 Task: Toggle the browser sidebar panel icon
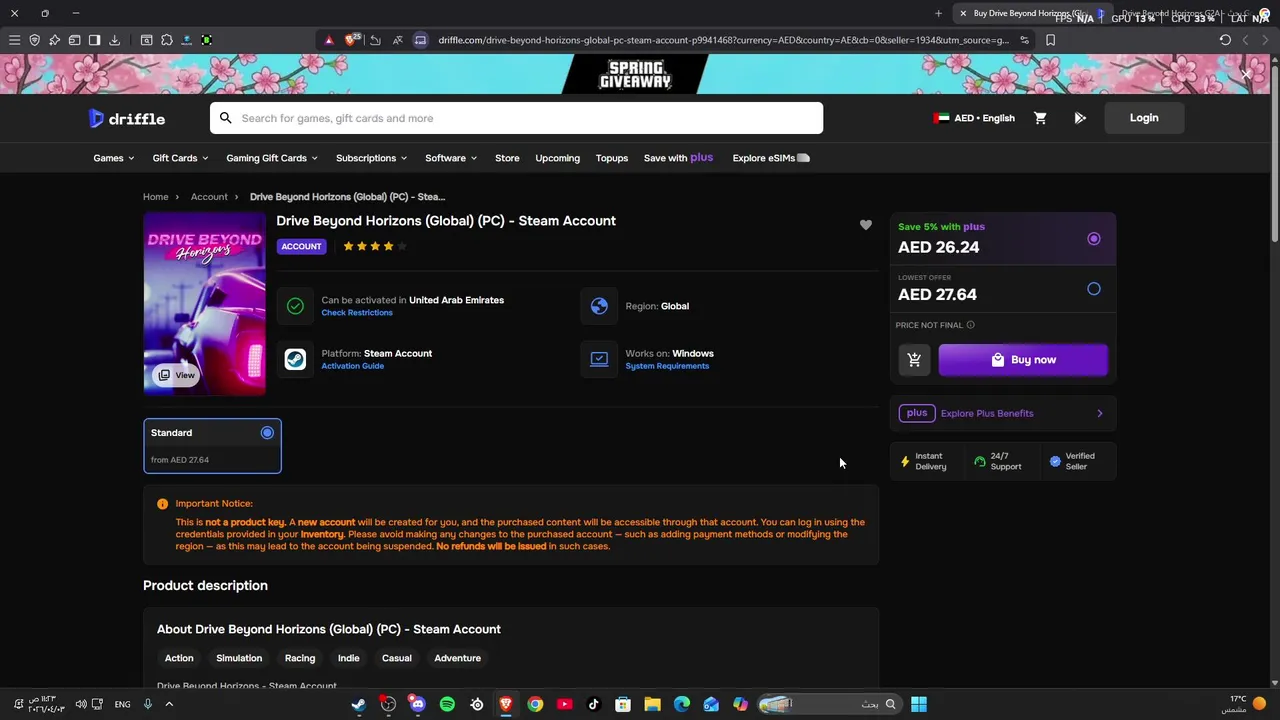click(x=94, y=40)
